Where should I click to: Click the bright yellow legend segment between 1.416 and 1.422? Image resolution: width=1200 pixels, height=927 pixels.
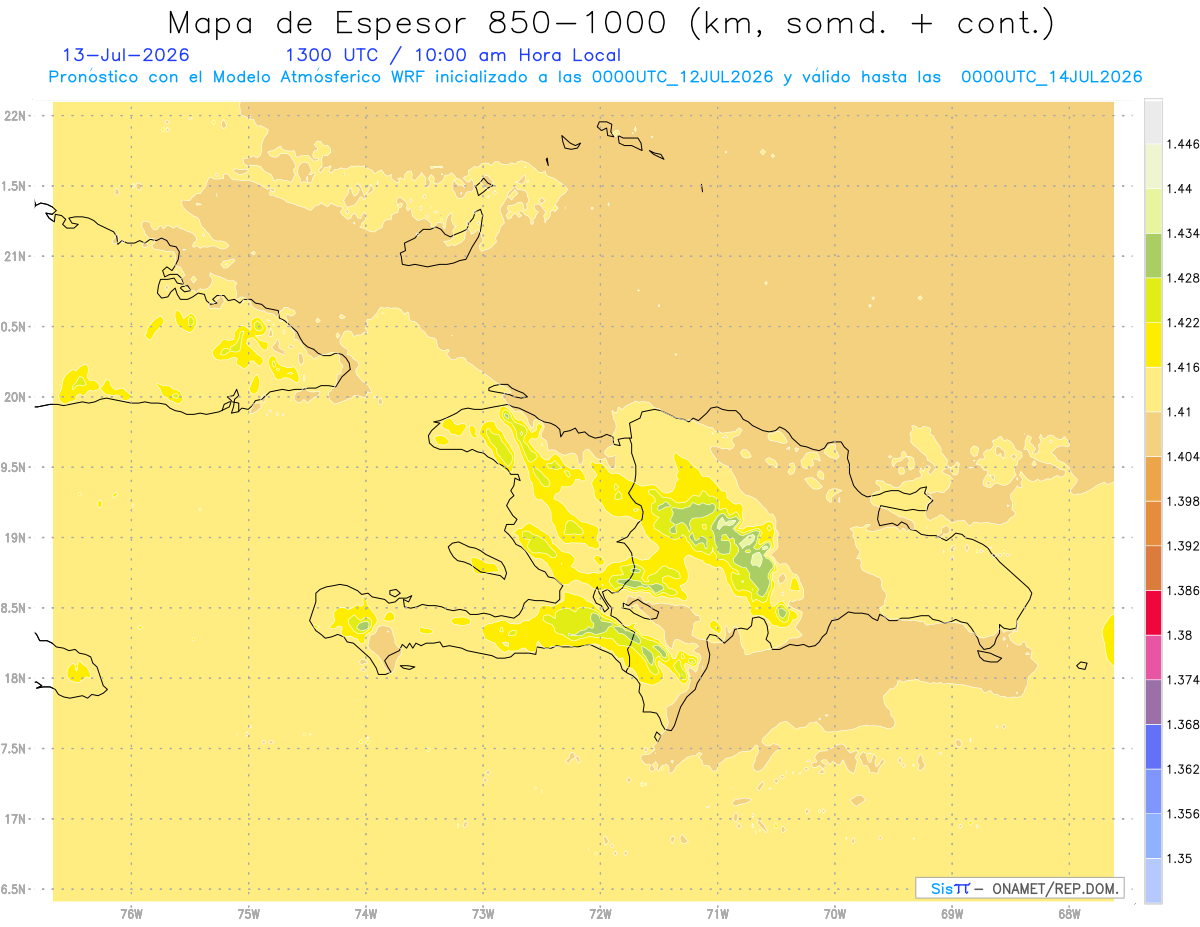(x=1153, y=345)
